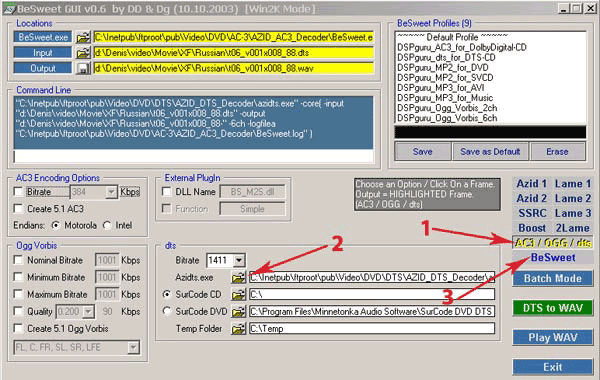Open the SSRC options tab
600x380 pixels.
[x=532, y=213]
